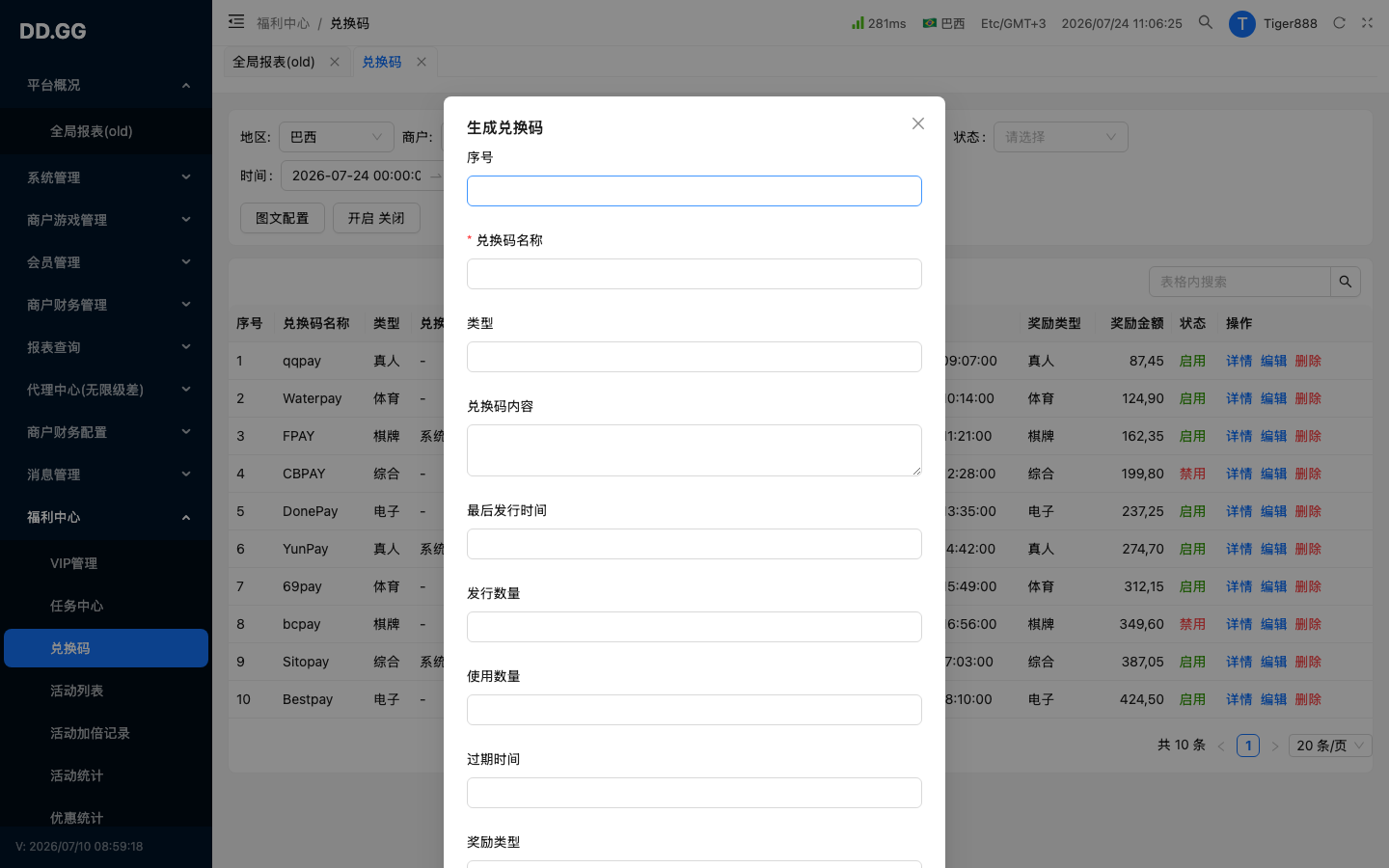Click 删除 for the FPAY row
The height and width of the screenshot is (868, 1389).
click(1308, 436)
